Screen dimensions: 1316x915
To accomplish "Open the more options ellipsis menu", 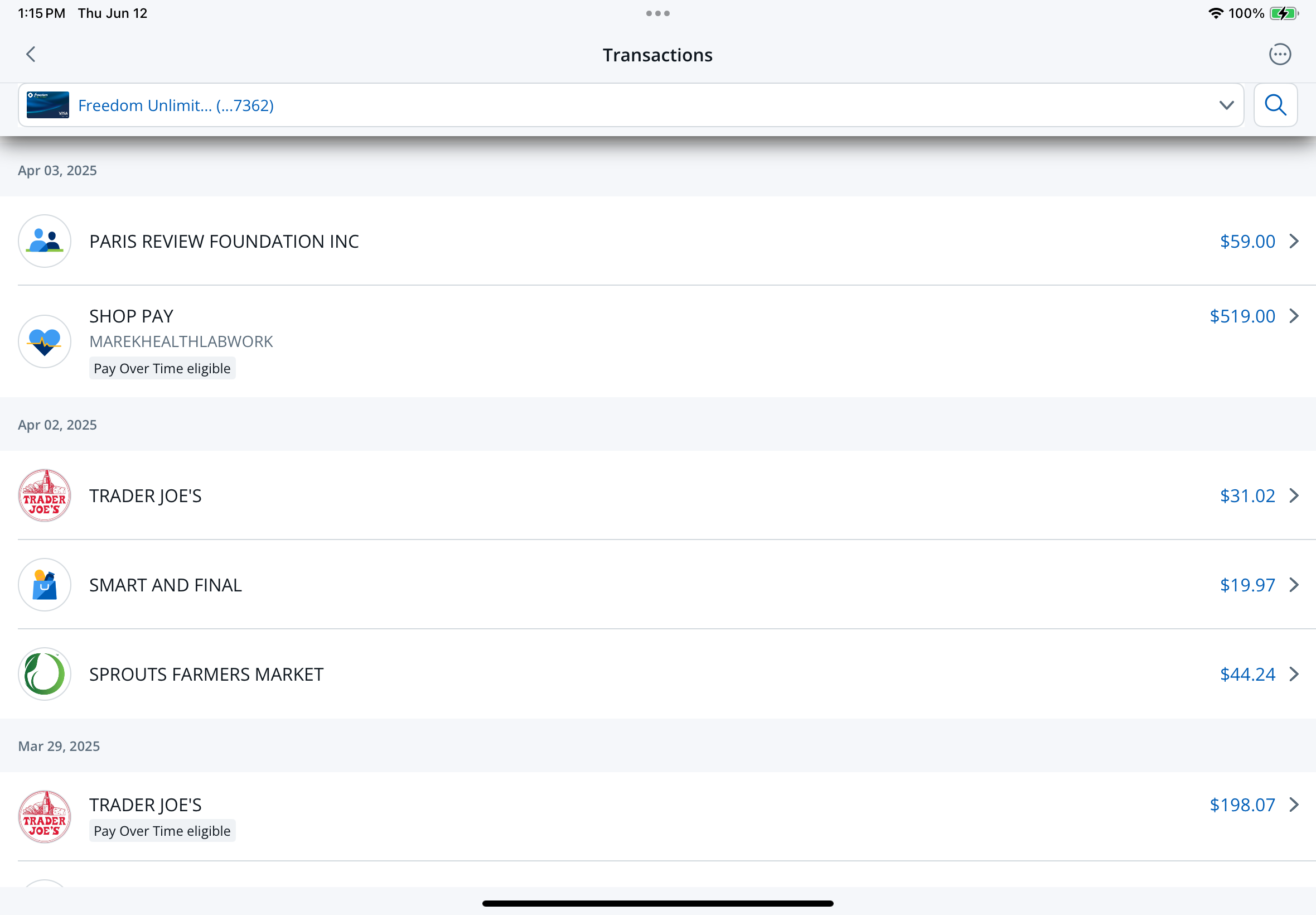I will click(x=1279, y=55).
